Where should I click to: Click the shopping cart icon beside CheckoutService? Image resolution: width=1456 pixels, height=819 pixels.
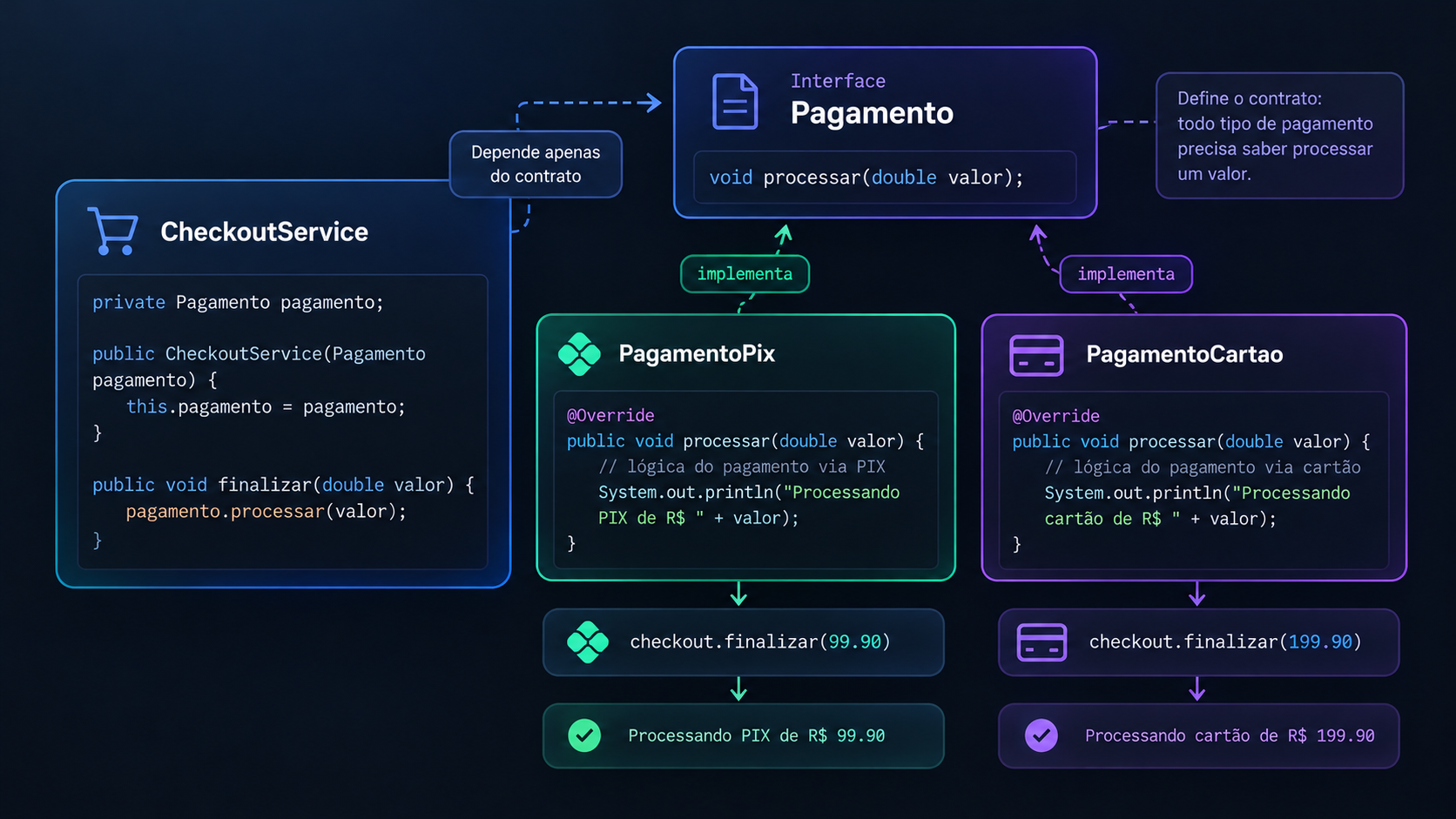click(112, 231)
